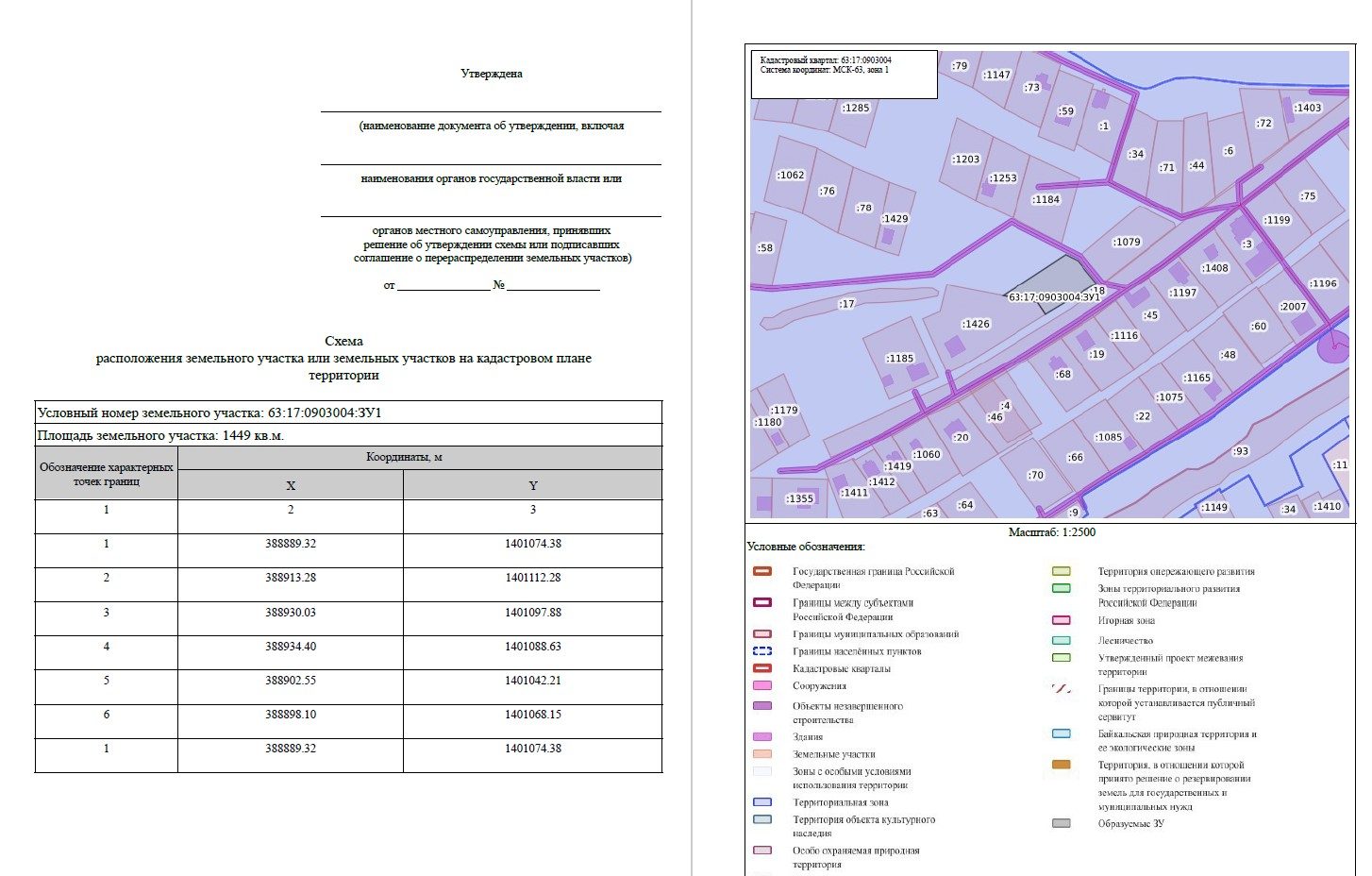
Task: Select the X coordinate 388898.10
Action: [x=291, y=715]
